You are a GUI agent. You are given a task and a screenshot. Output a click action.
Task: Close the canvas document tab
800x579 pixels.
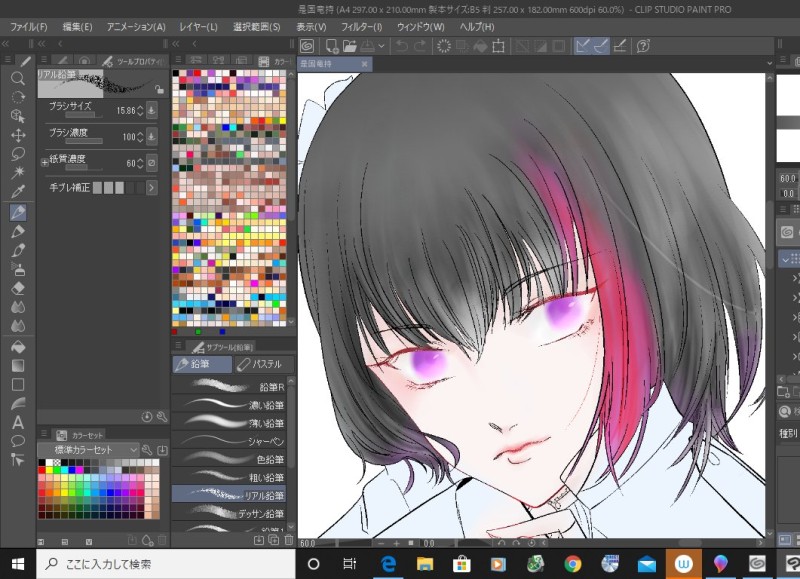point(364,64)
